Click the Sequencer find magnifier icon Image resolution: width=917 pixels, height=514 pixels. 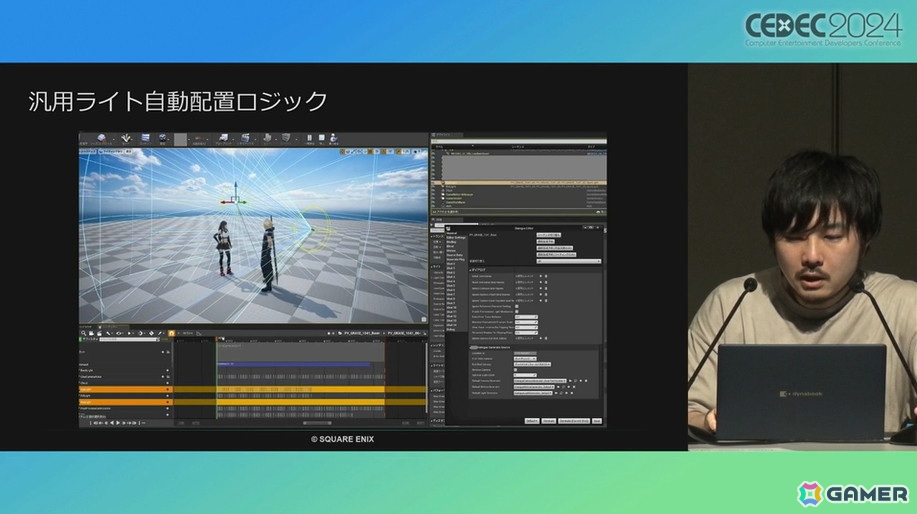tap(84, 333)
